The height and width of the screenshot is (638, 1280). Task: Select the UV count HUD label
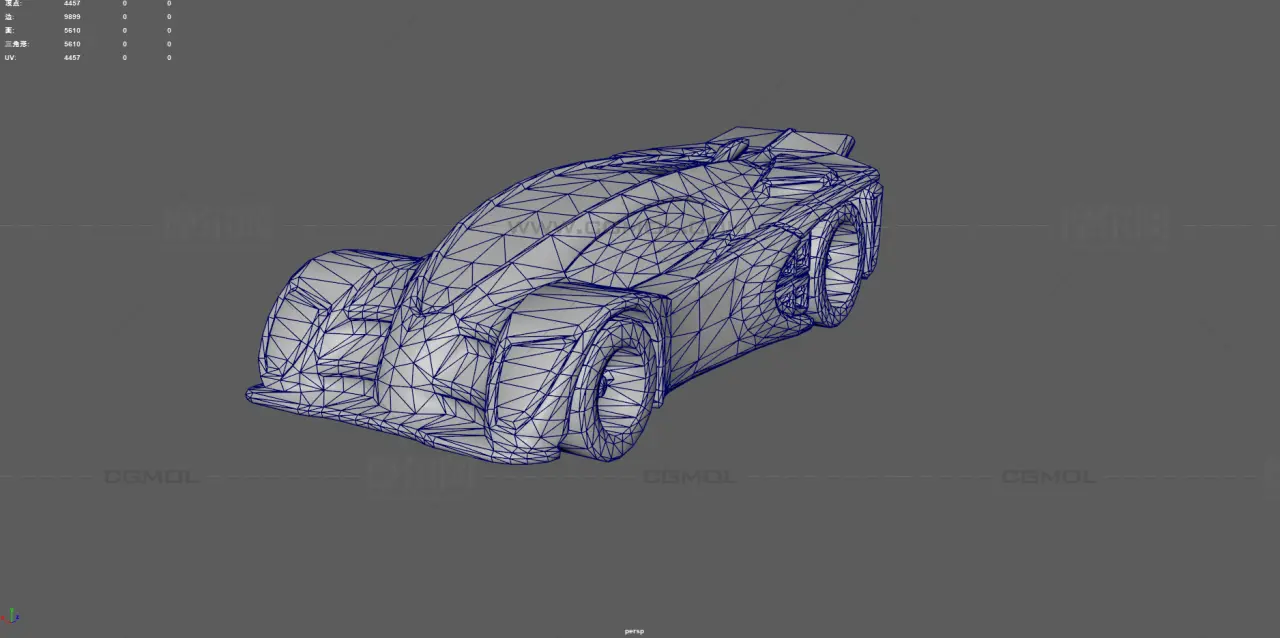(x=10, y=57)
